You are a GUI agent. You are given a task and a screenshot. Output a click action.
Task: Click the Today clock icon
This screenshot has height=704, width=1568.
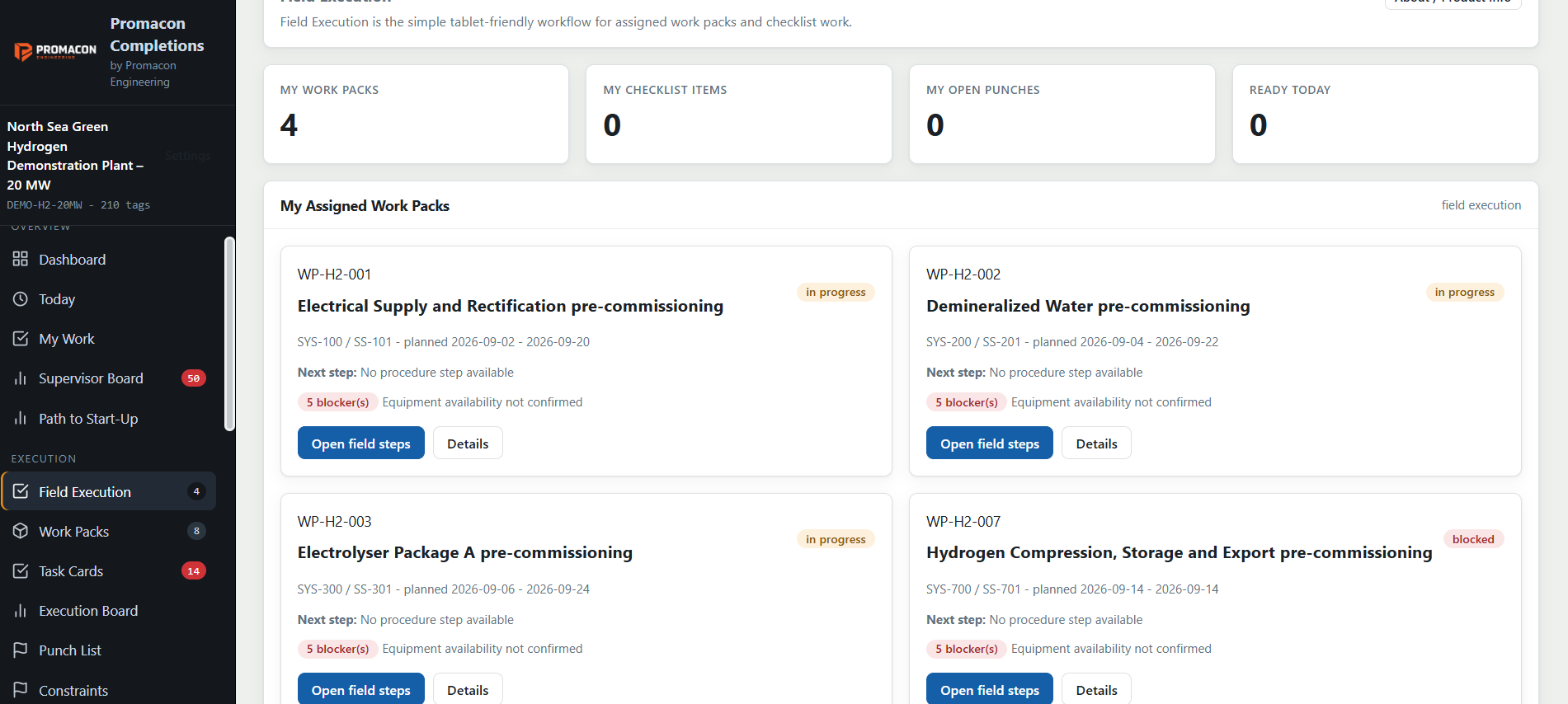coord(21,298)
